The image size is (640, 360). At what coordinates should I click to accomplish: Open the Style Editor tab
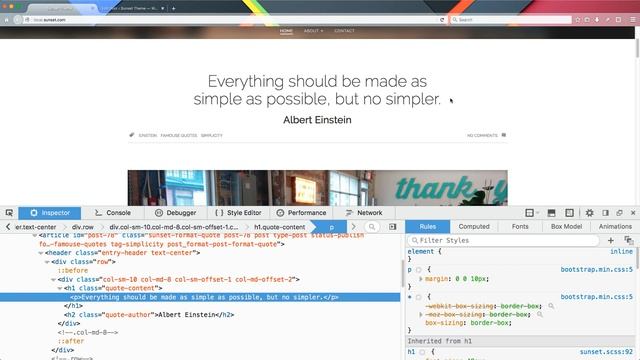coord(238,213)
